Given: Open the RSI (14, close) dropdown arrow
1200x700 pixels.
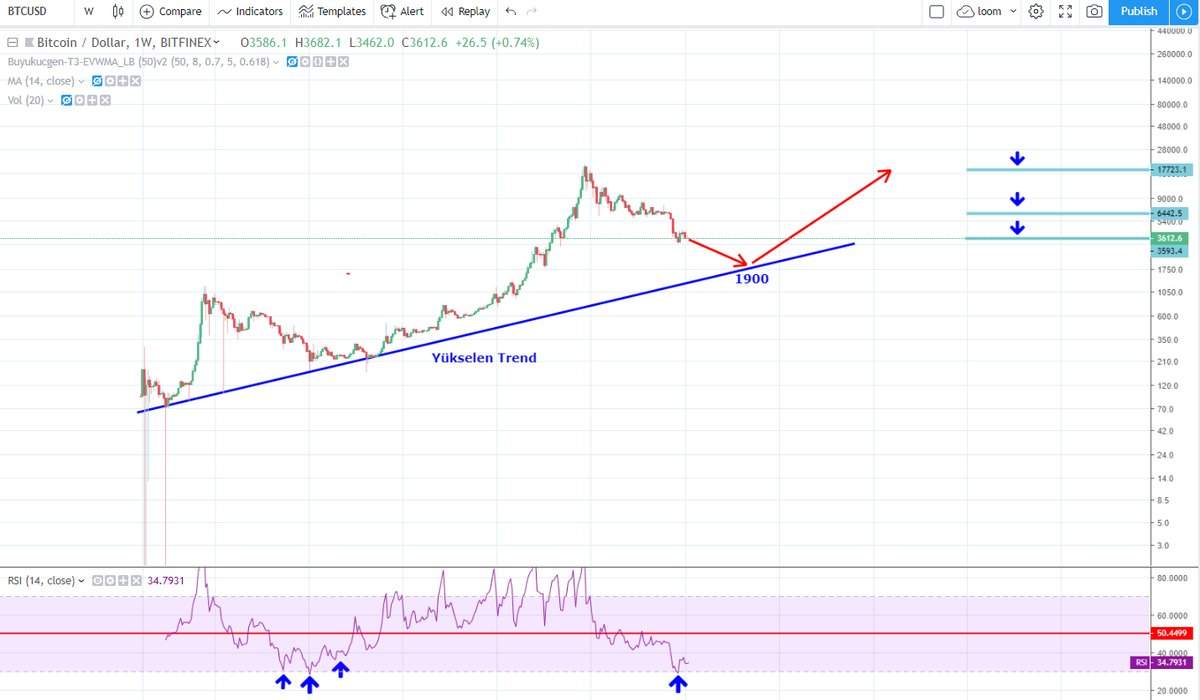Looking at the screenshot, I should 81,581.
